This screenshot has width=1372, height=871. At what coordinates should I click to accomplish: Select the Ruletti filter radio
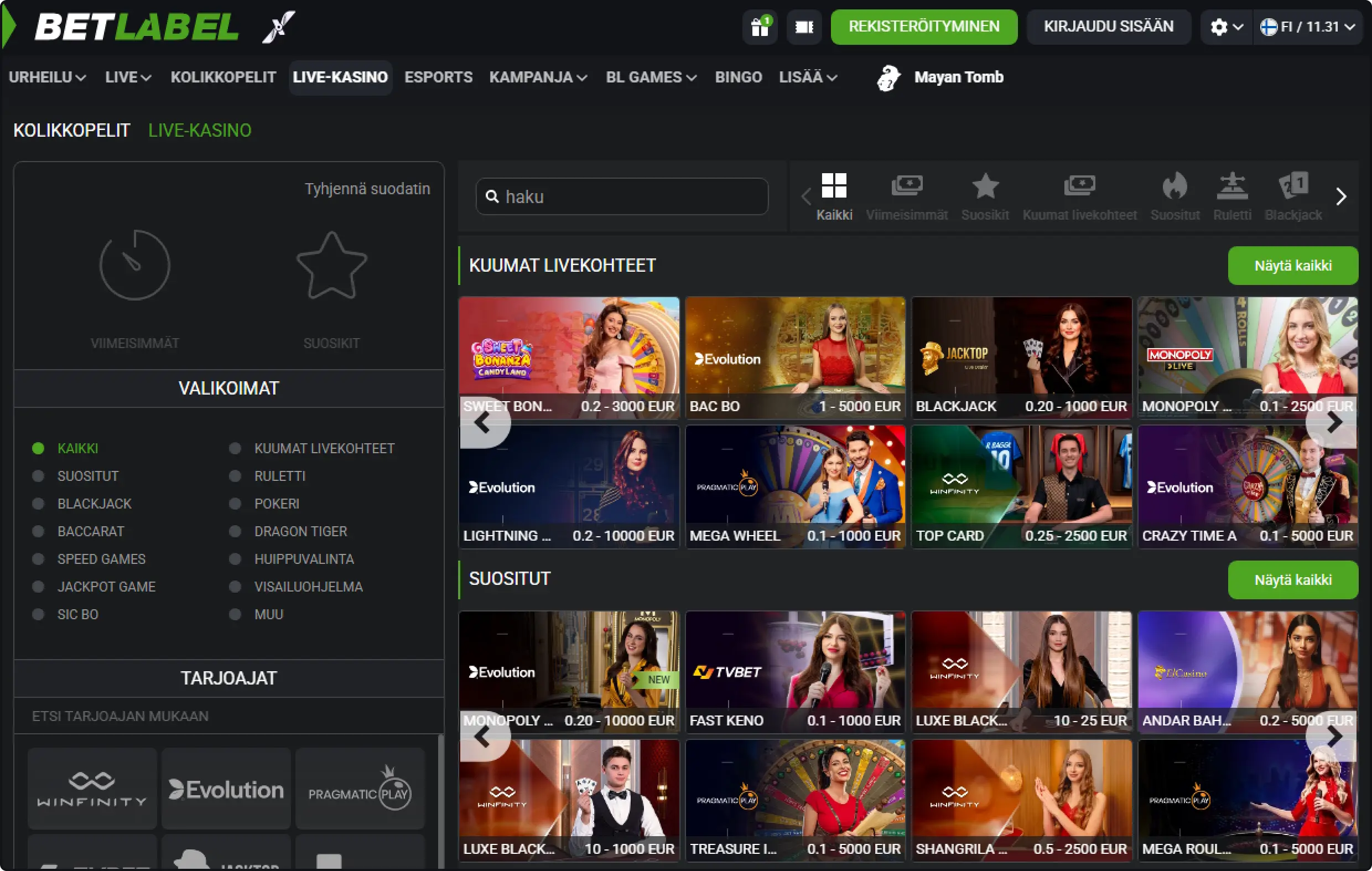235,476
